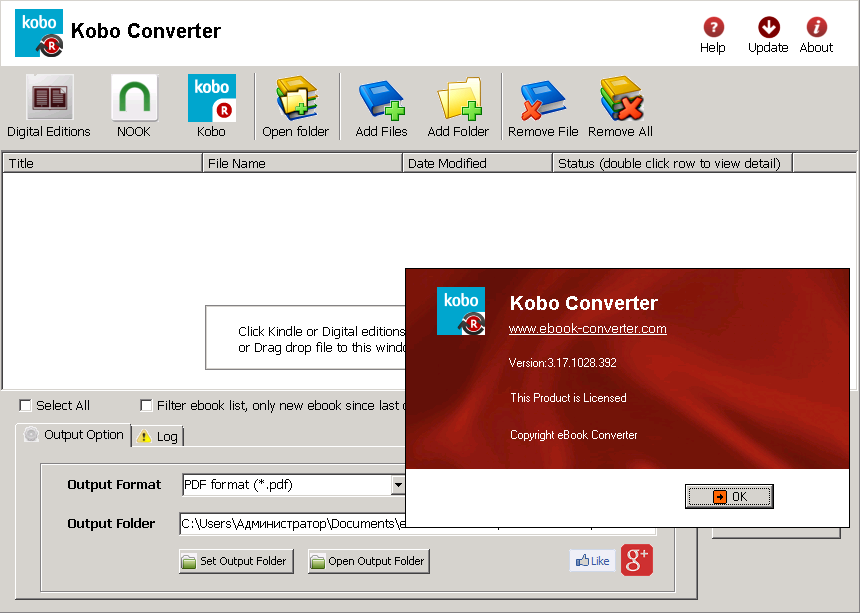The image size is (860, 613).
Task: Click the Output Format label
Action: (x=114, y=485)
